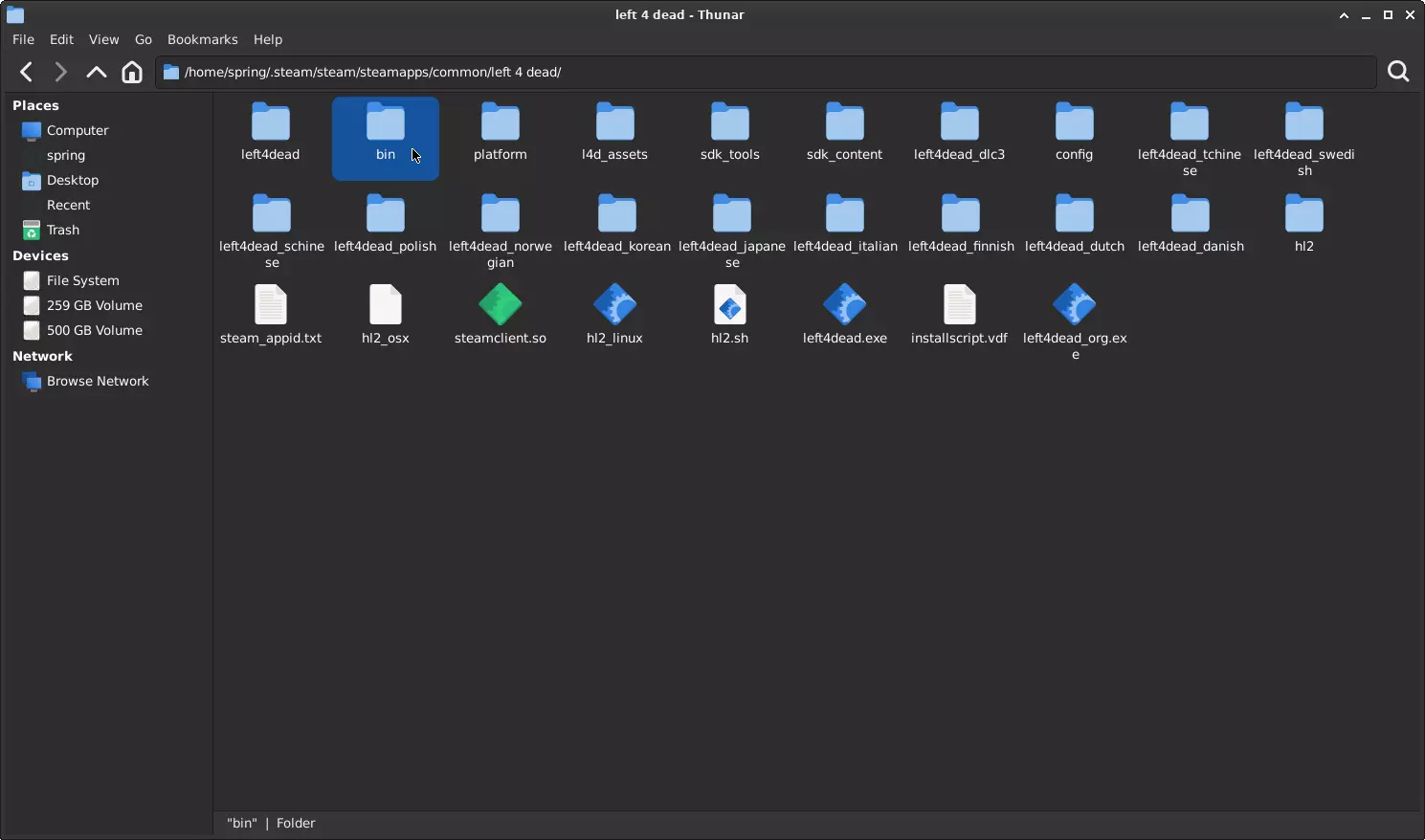1425x840 pixels.
Task: Open the File menu
Action: (x=23, y=39)
